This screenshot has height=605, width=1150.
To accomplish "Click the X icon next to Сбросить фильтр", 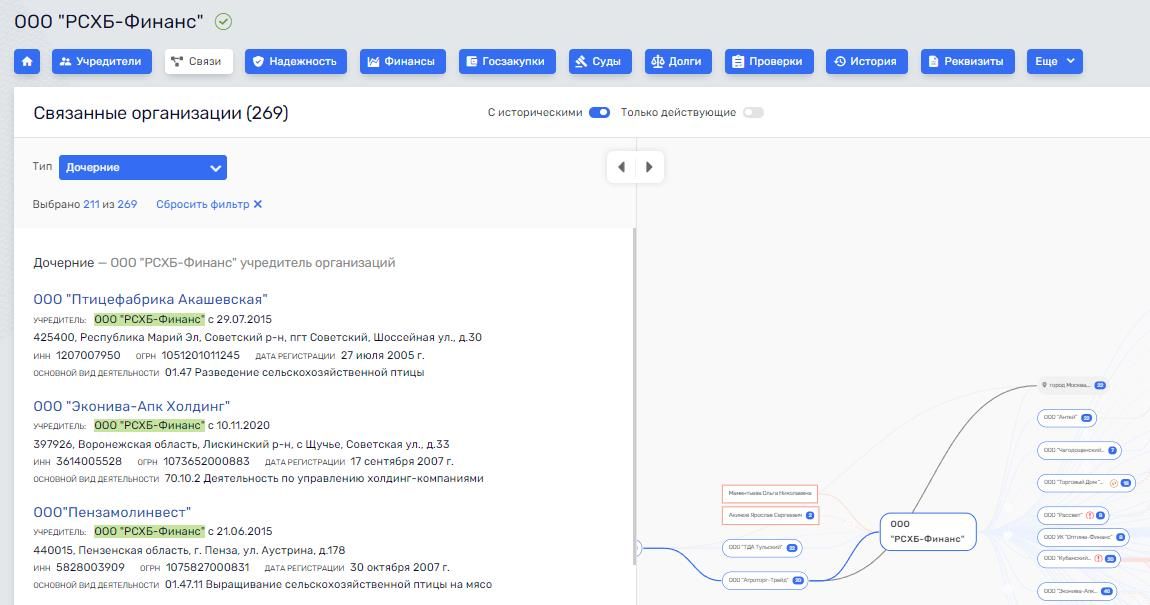I will pos(257,205).
